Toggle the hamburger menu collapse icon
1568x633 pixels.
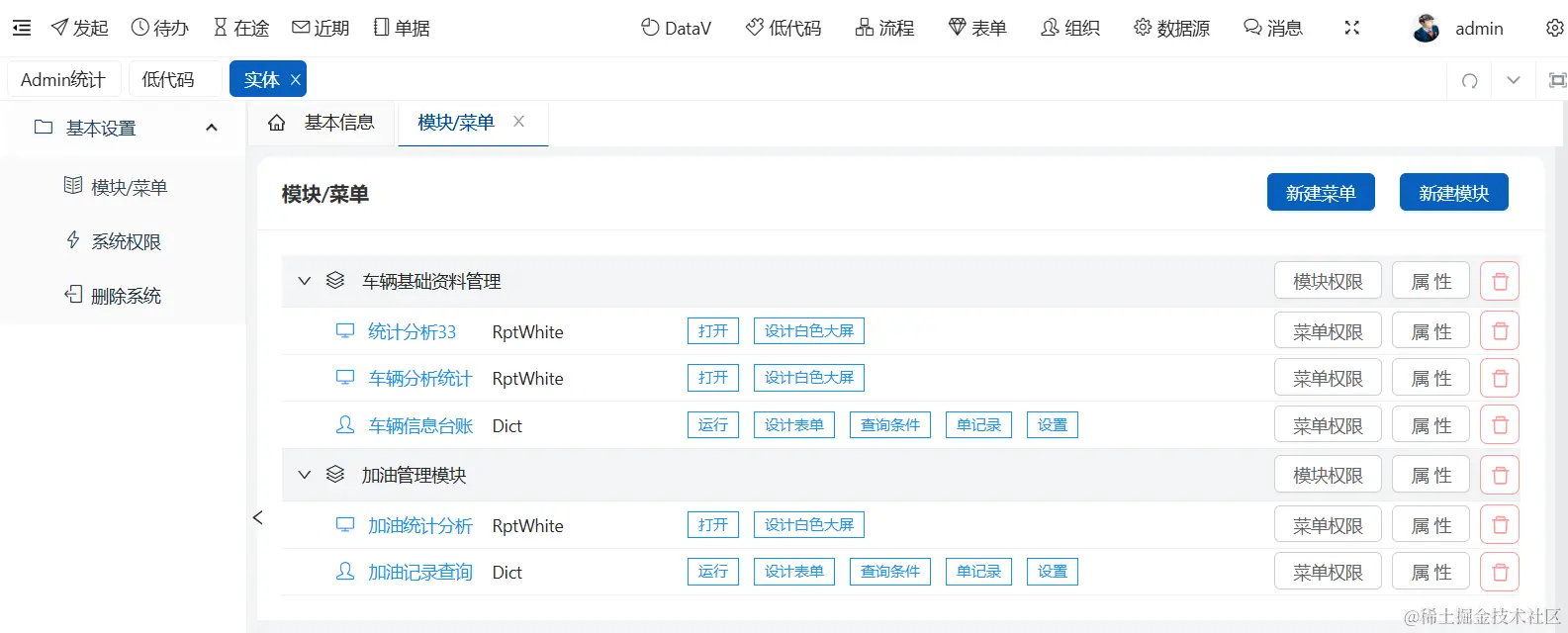click(22, 28)
